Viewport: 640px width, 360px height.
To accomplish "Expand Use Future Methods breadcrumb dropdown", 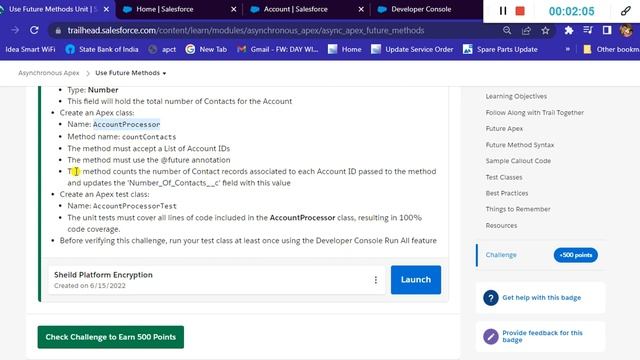I will pyautogui.click(x=131, y=73).
